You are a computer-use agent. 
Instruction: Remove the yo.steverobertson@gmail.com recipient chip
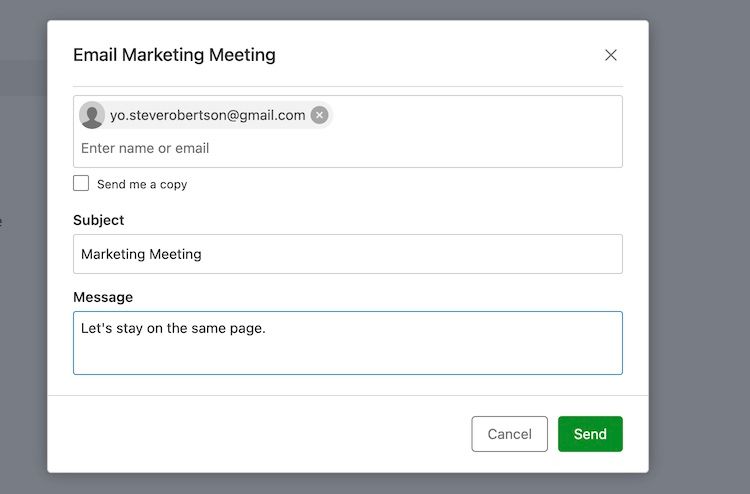tap(320, 115)
